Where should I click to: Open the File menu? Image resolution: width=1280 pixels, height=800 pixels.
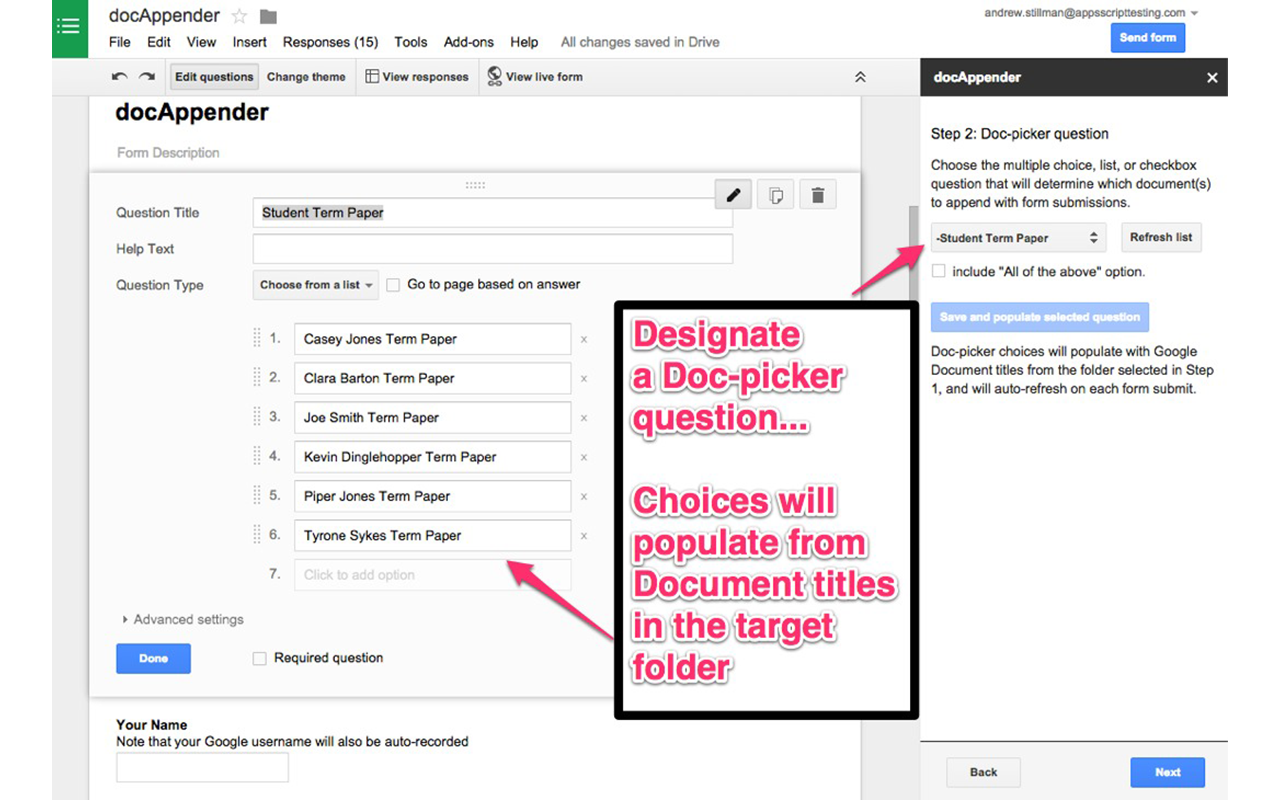tap(120, 42)
